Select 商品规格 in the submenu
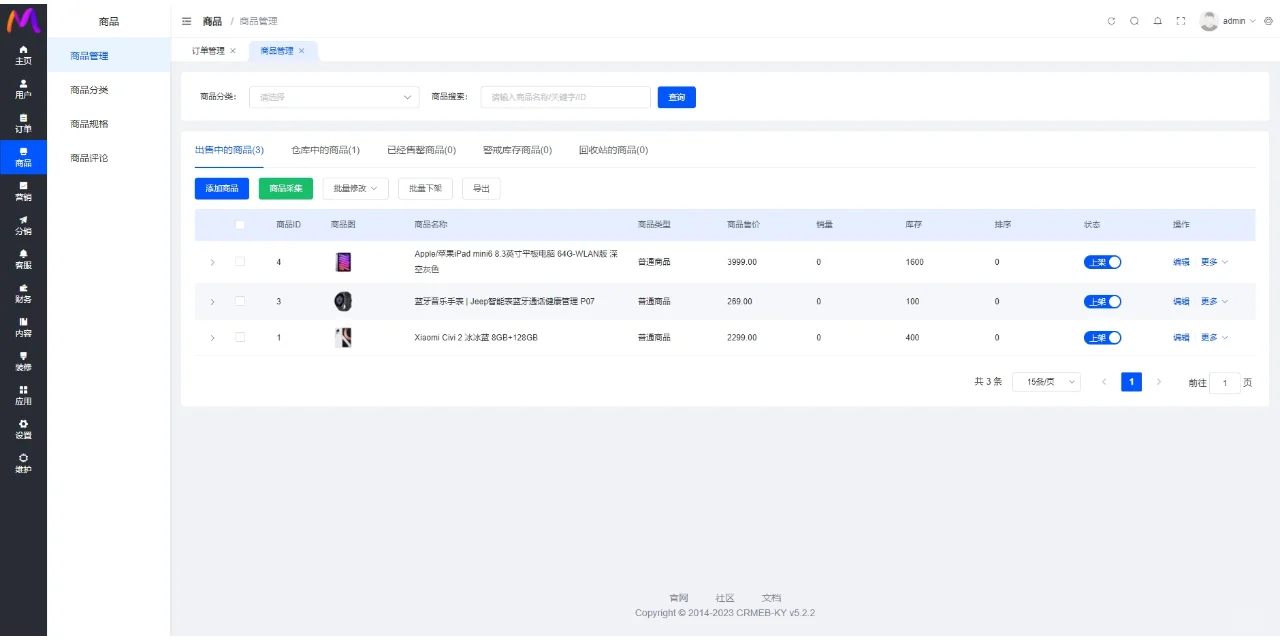1280x640 pixels. point(89,124)
